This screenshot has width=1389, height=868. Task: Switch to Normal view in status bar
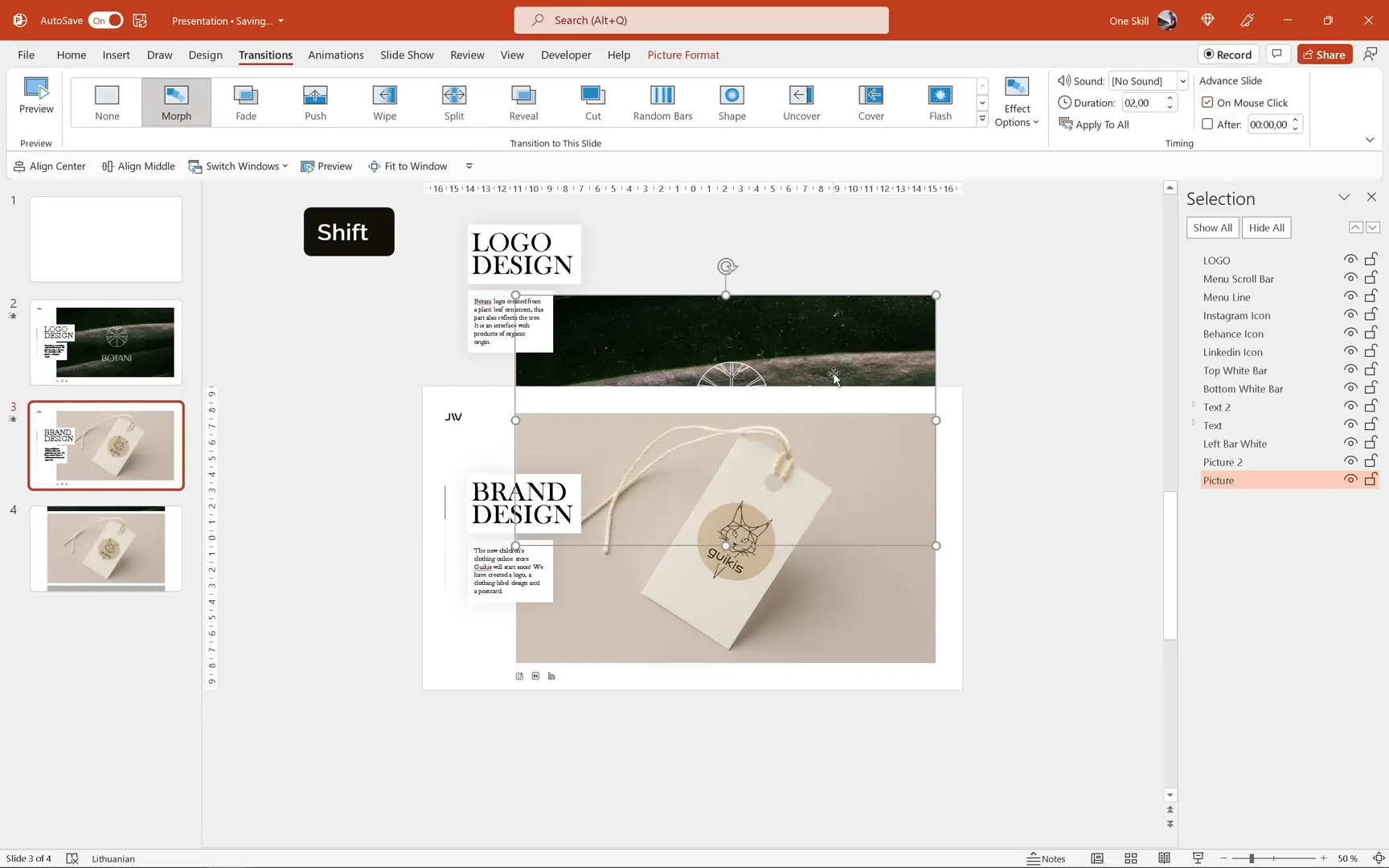tap(1096, 858)
